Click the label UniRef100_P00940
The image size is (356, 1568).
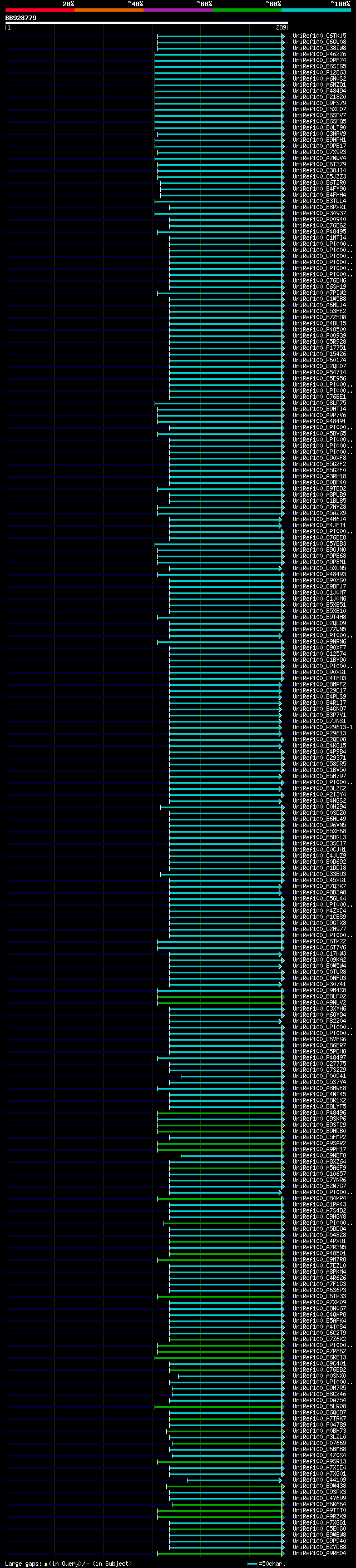(x=319, y=220)
